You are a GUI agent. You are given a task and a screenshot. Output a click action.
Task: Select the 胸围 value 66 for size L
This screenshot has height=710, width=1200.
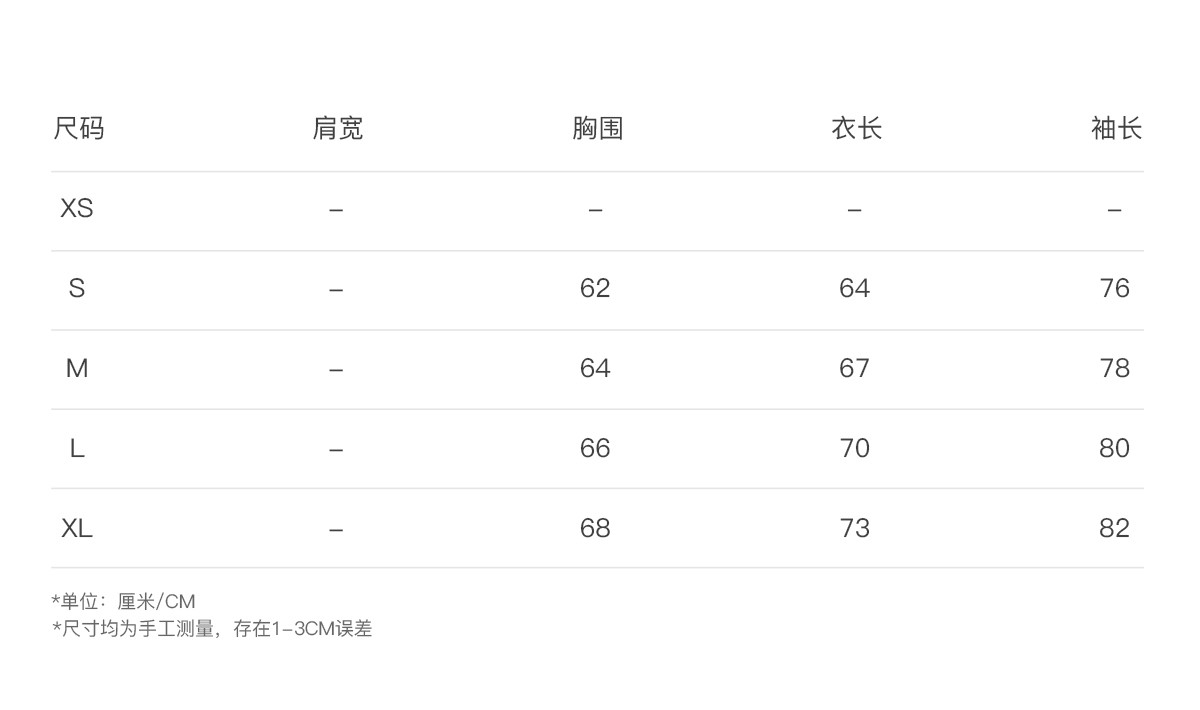(595, 449)
